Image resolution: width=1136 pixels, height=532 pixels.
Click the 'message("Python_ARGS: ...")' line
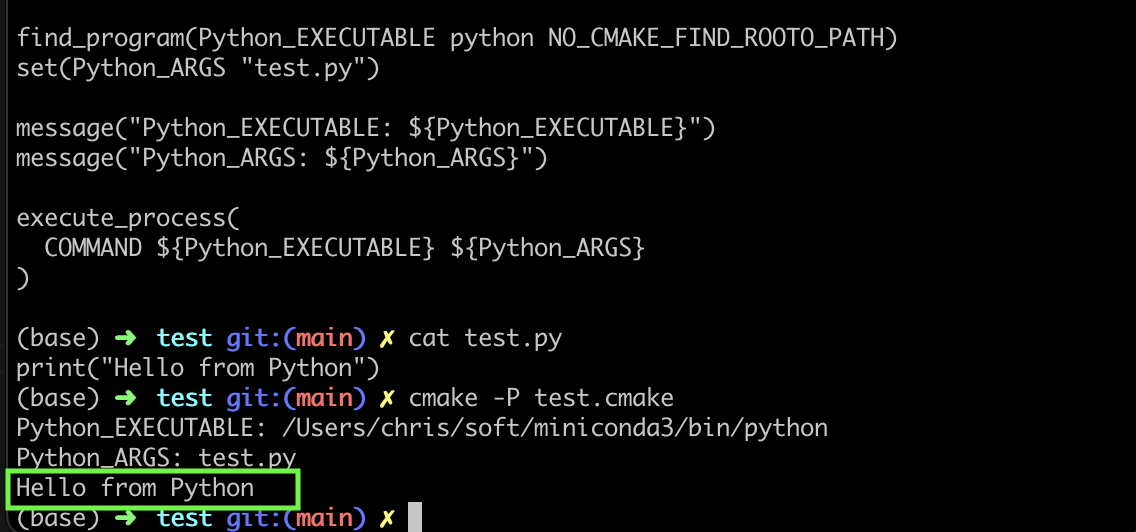coord(282,158)
